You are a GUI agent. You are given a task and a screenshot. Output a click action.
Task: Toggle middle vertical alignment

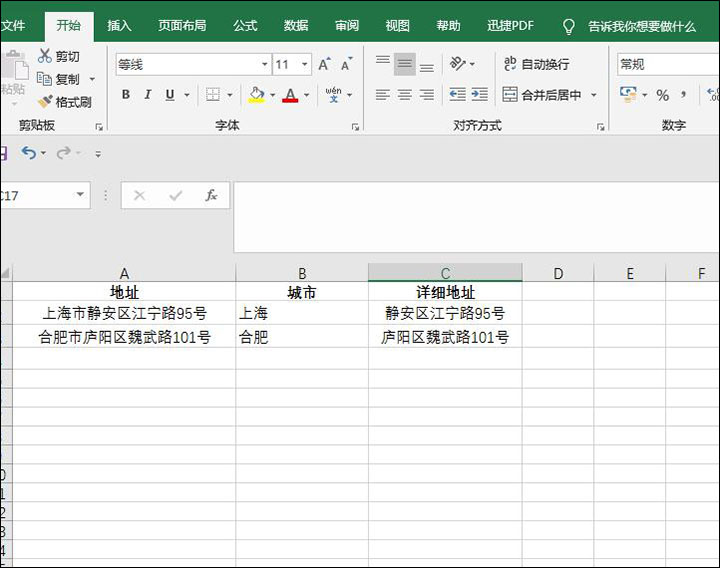click(405, 64)
